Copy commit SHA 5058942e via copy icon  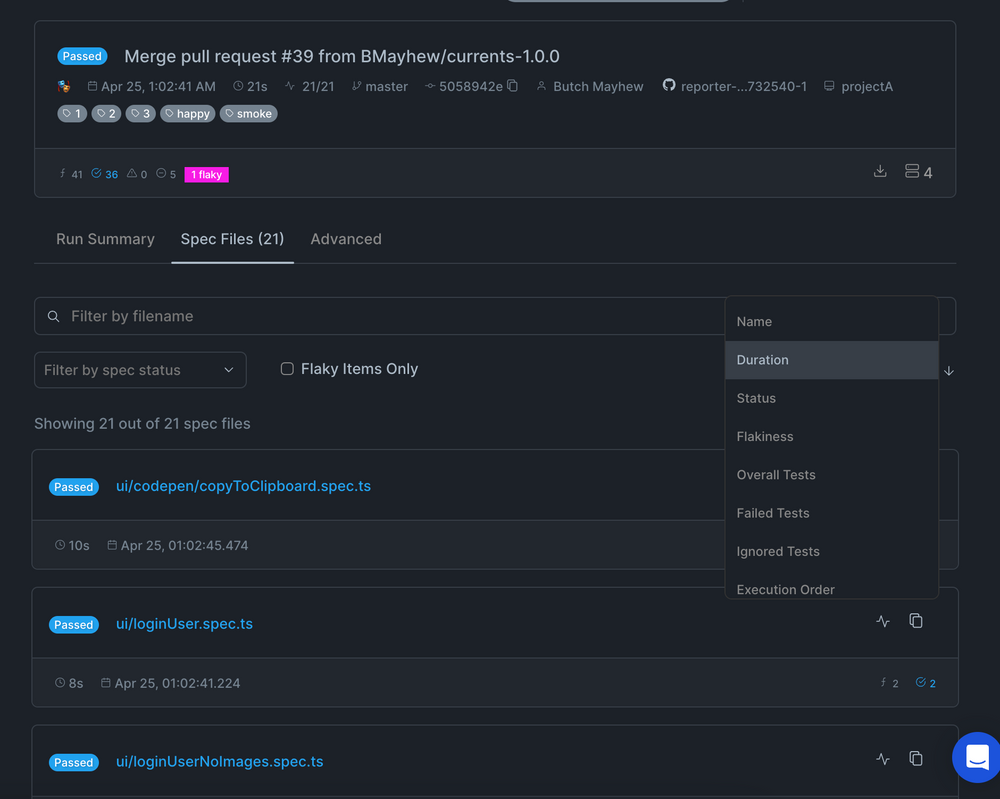510,86
